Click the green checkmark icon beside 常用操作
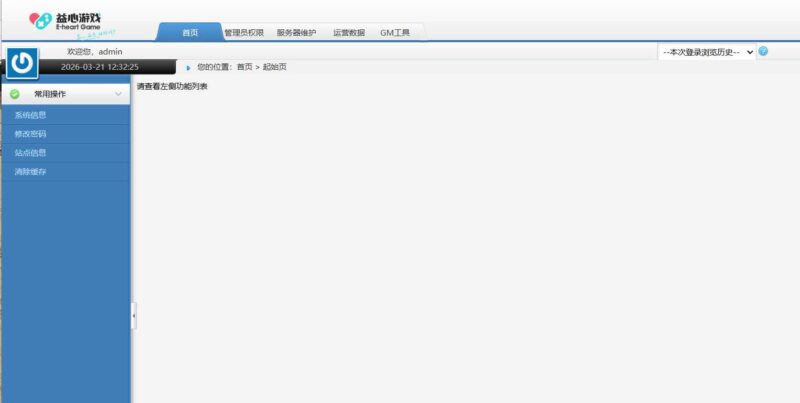The width and height of the screenshot is (800, 403). [x=15, y=94]
